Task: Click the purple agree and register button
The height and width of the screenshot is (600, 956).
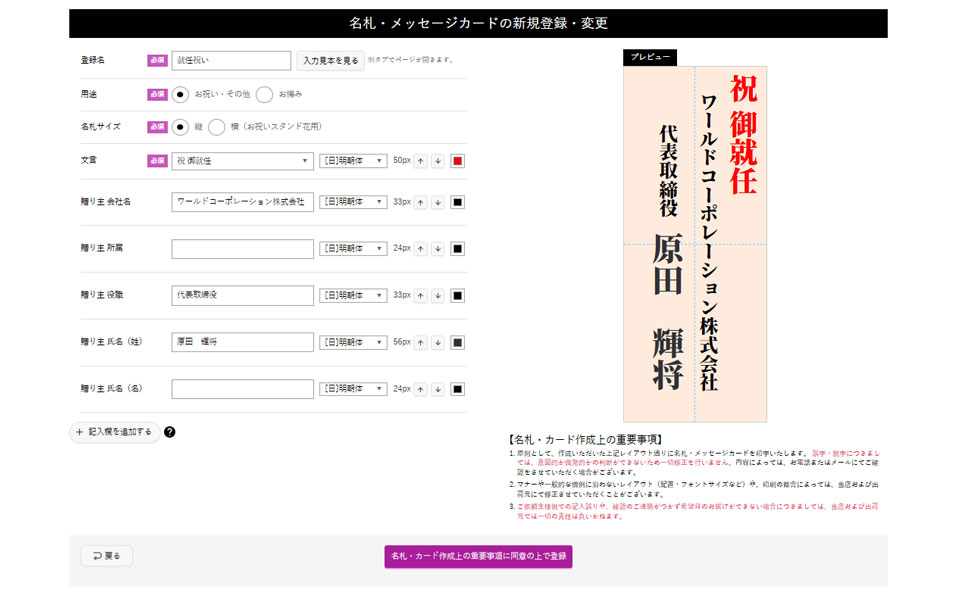Action: pyautogui.click(x=478, y=556)
